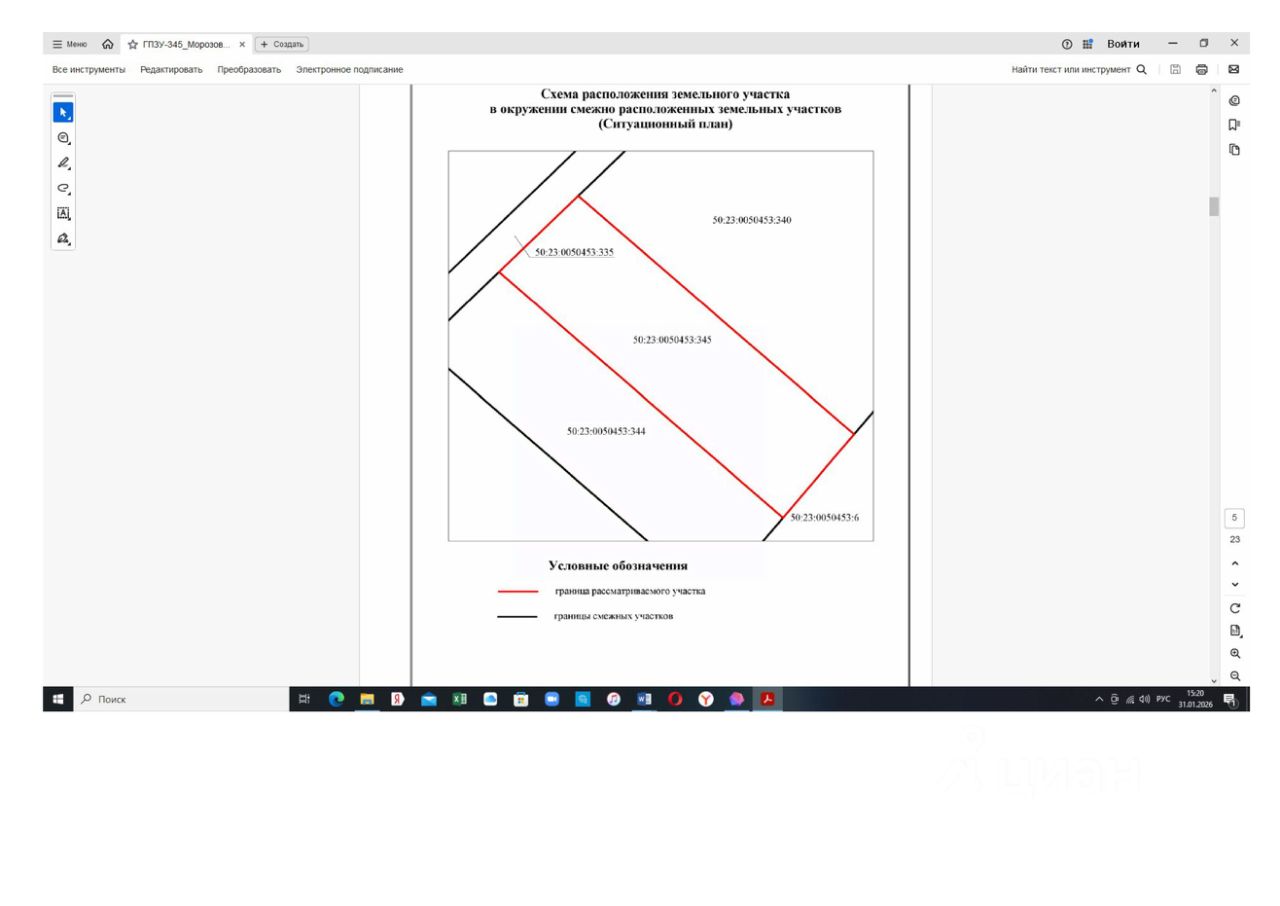
Task: Open the comments panel in right sidebar
Action: tap(1235, 100)
